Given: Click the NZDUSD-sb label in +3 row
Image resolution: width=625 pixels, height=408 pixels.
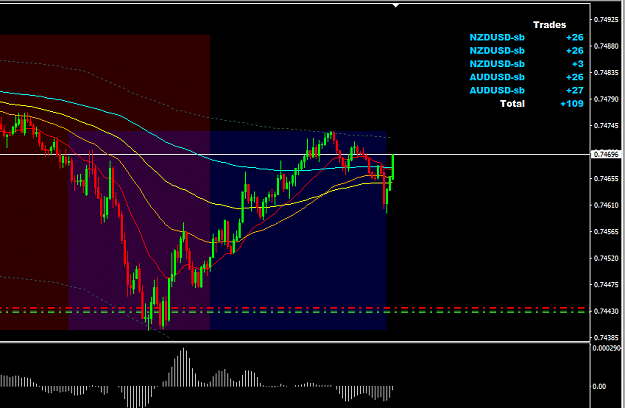Looking at the screenshot, I should pos(497,64).
